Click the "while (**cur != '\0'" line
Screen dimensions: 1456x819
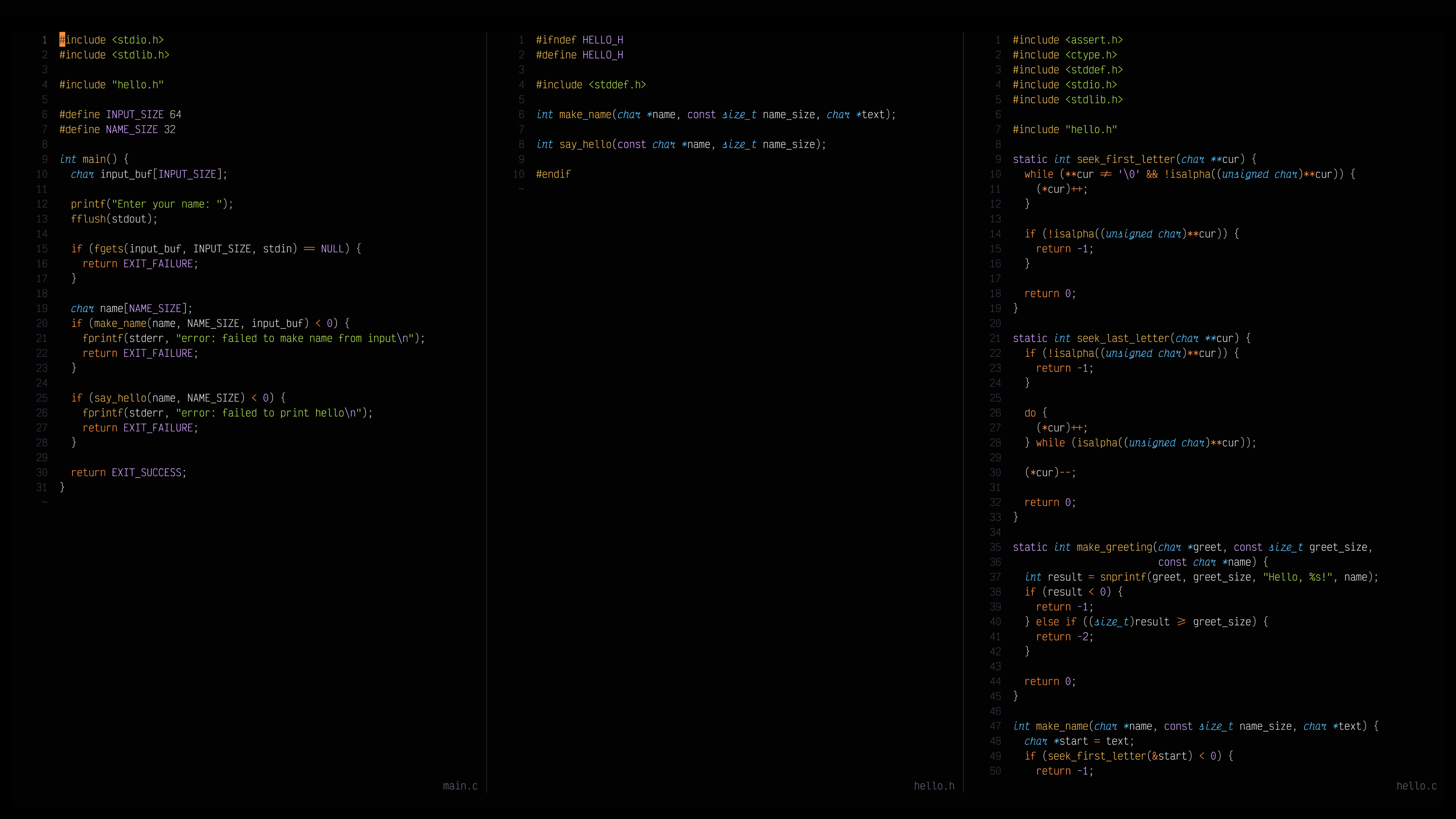tap(1190, 174)
